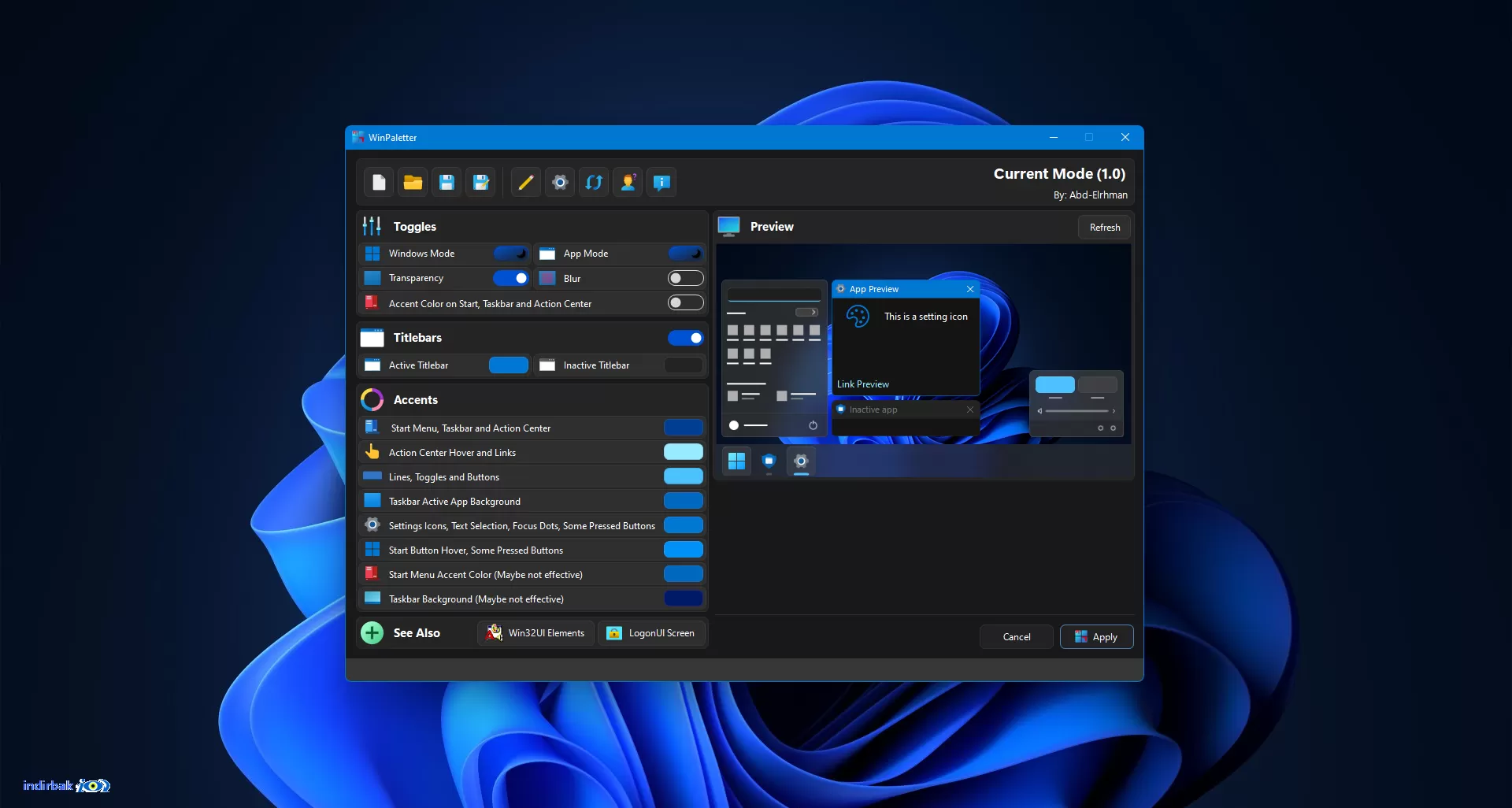
Task: Enable the Blur toggle
Action: click(x=685, y=278)
